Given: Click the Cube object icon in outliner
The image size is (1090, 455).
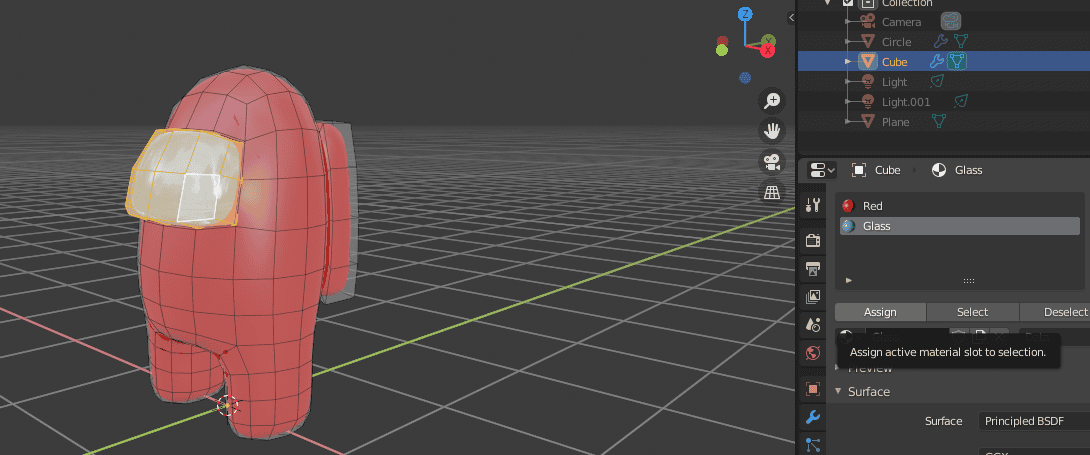Looking at the screenshot, I should (868, 61).
